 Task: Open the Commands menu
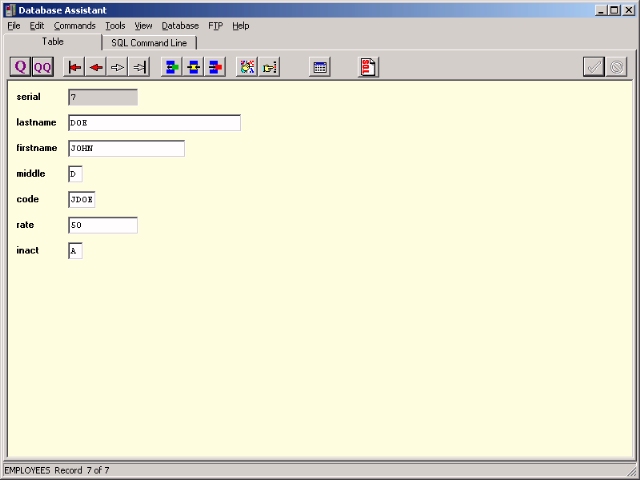[75, 25]
